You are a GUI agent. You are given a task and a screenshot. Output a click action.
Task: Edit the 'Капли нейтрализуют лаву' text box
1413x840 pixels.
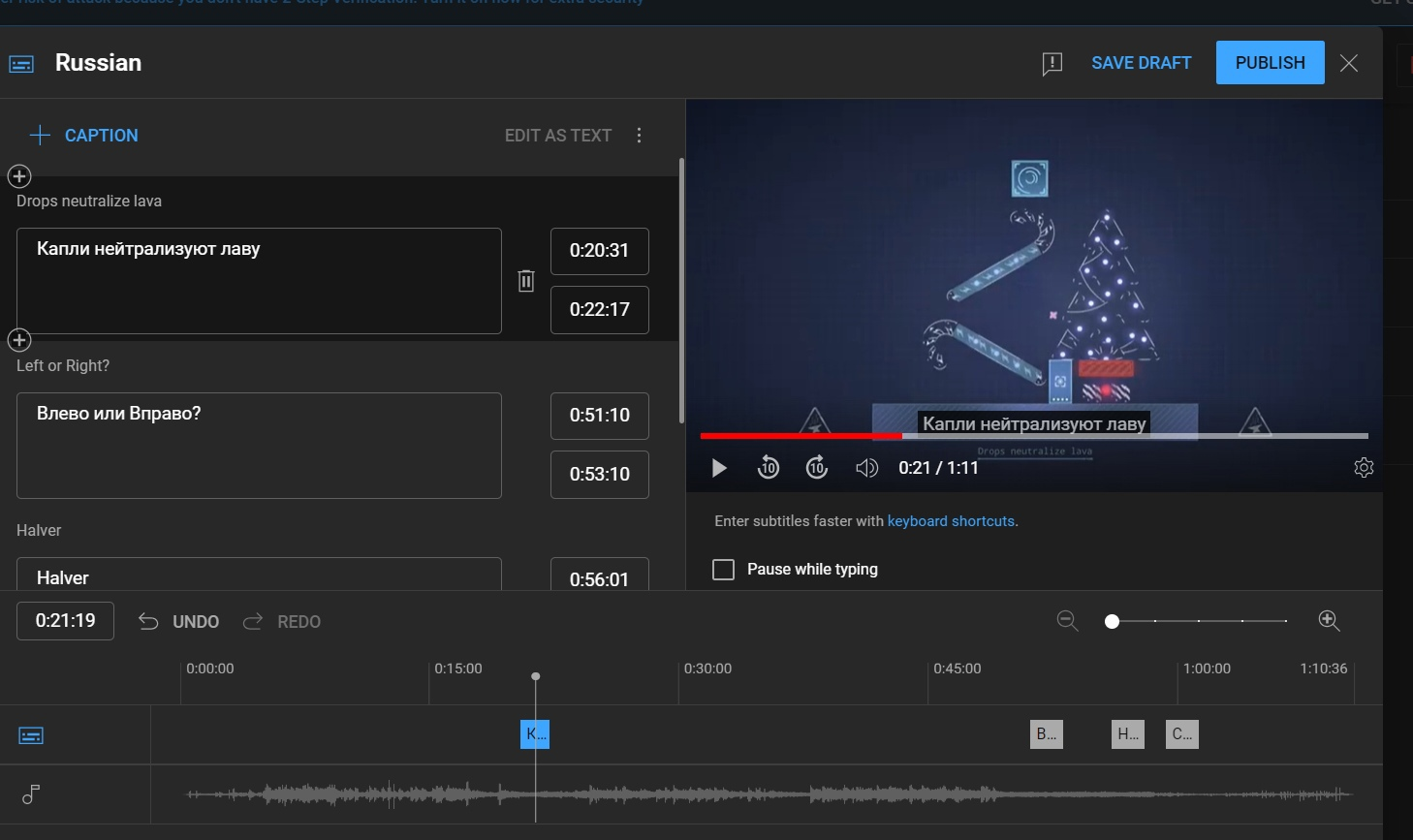[x=259, y=281]
